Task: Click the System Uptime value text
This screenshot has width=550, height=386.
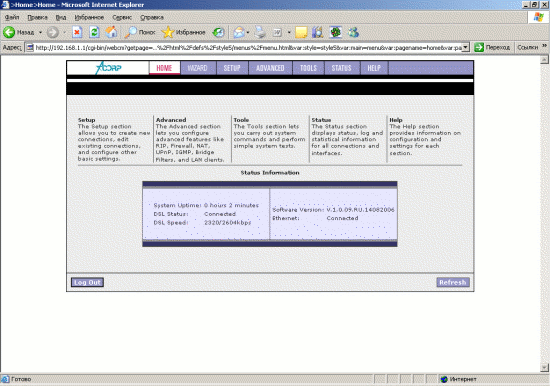Action: [x=232, y=205]
